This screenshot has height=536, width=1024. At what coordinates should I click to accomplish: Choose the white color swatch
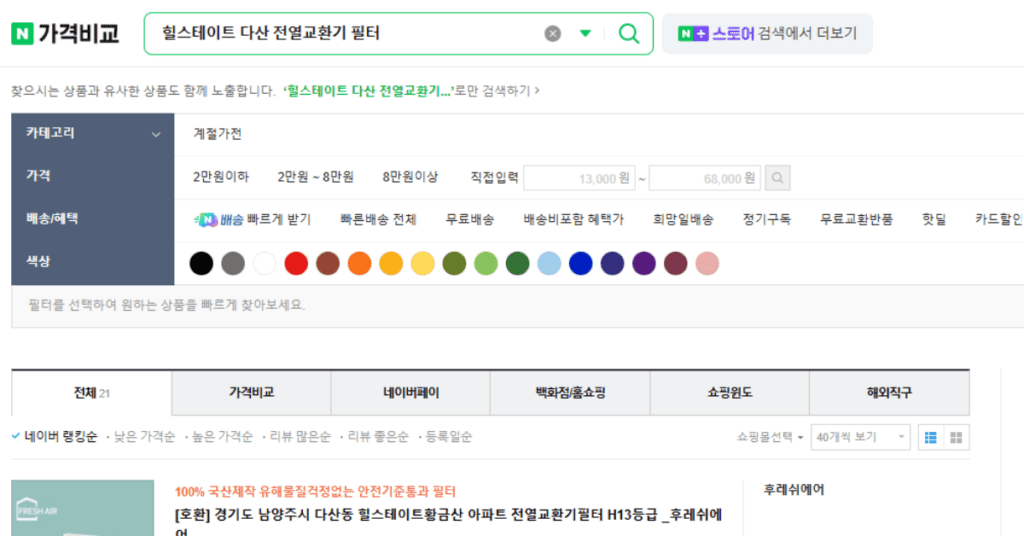(x=264, y=264)
